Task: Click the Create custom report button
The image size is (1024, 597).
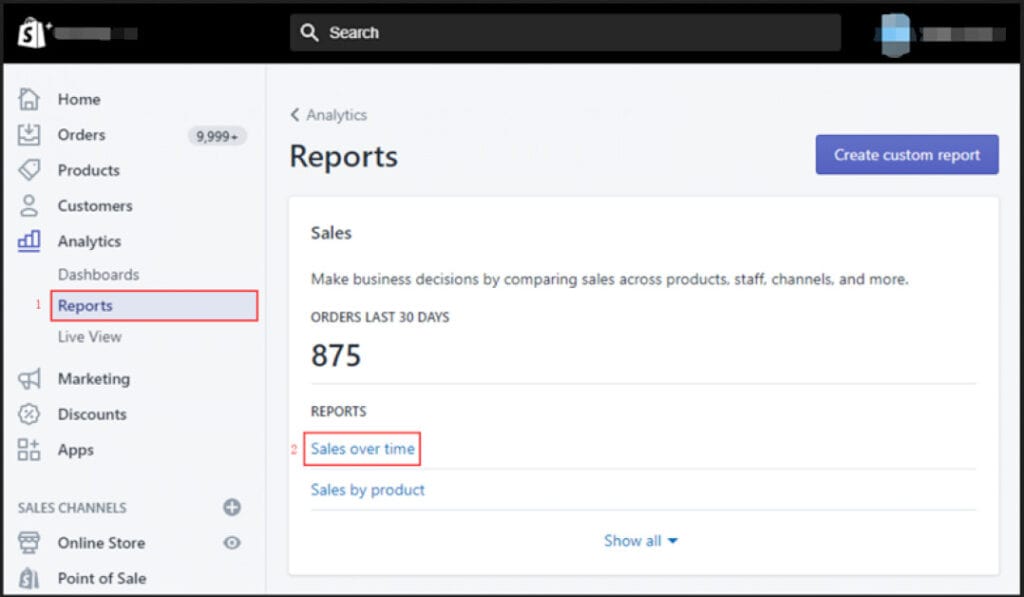Action: coord(906,154)
